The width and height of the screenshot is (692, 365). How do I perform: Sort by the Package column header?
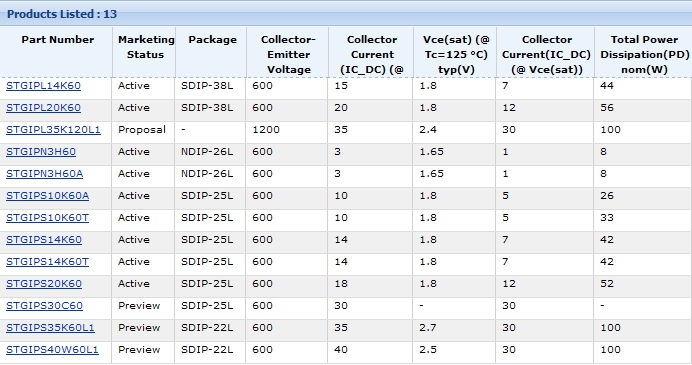point(212,40)
